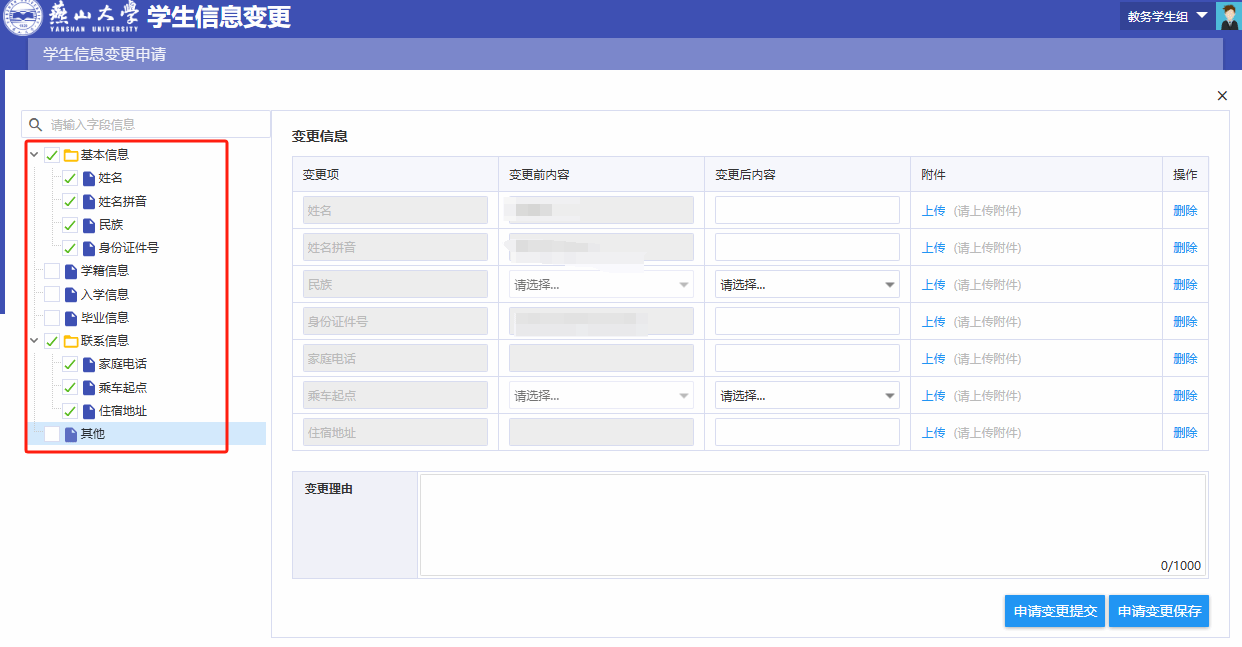Click 申请变更提交 button

click(x=1055, y=611)
